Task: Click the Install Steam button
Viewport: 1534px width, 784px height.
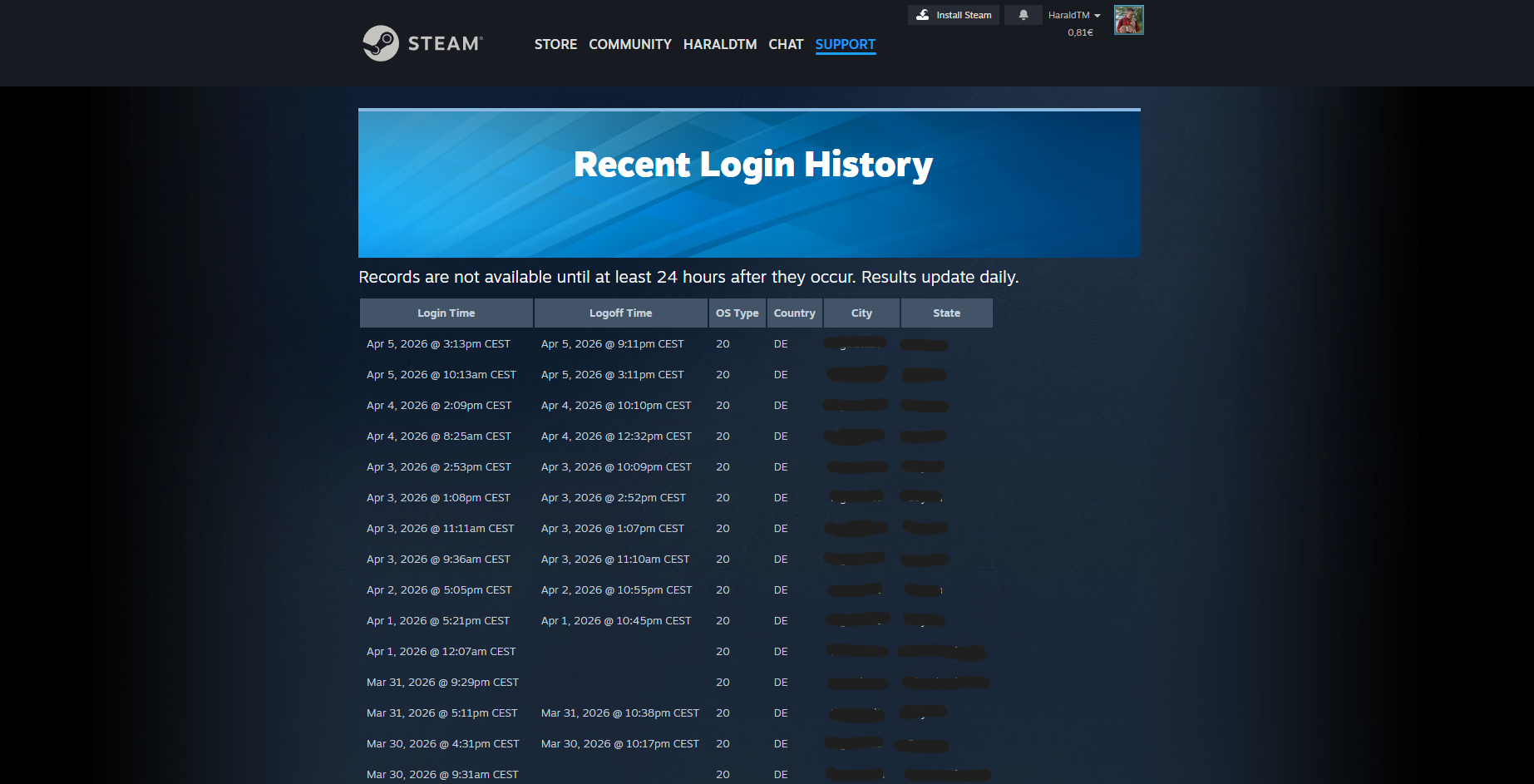Action: (953, 14)
